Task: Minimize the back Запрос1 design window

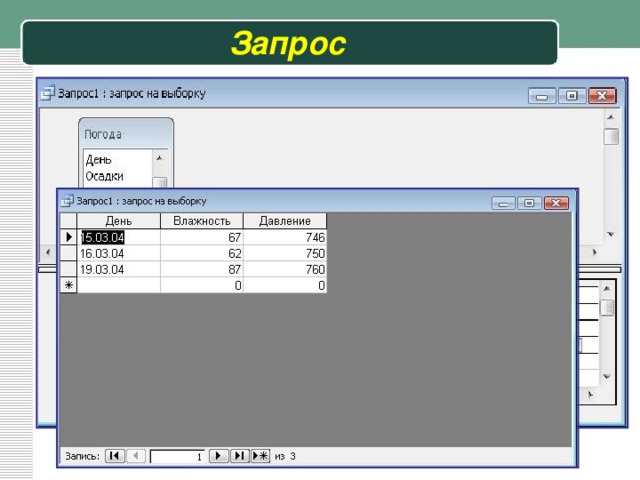Action: coord(543,96)
